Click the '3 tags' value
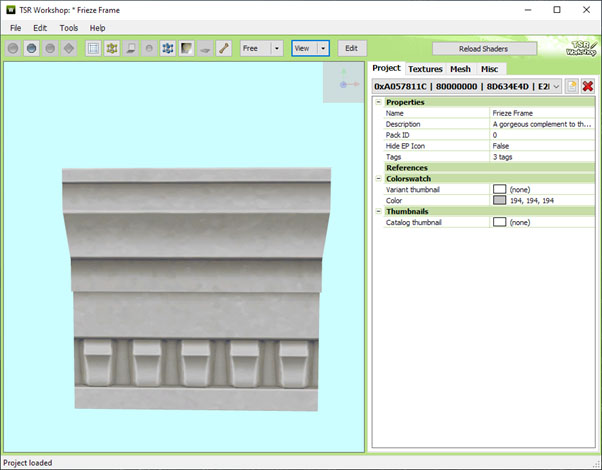Viewport: 602px width, 470px height. [x=542, y=157]
